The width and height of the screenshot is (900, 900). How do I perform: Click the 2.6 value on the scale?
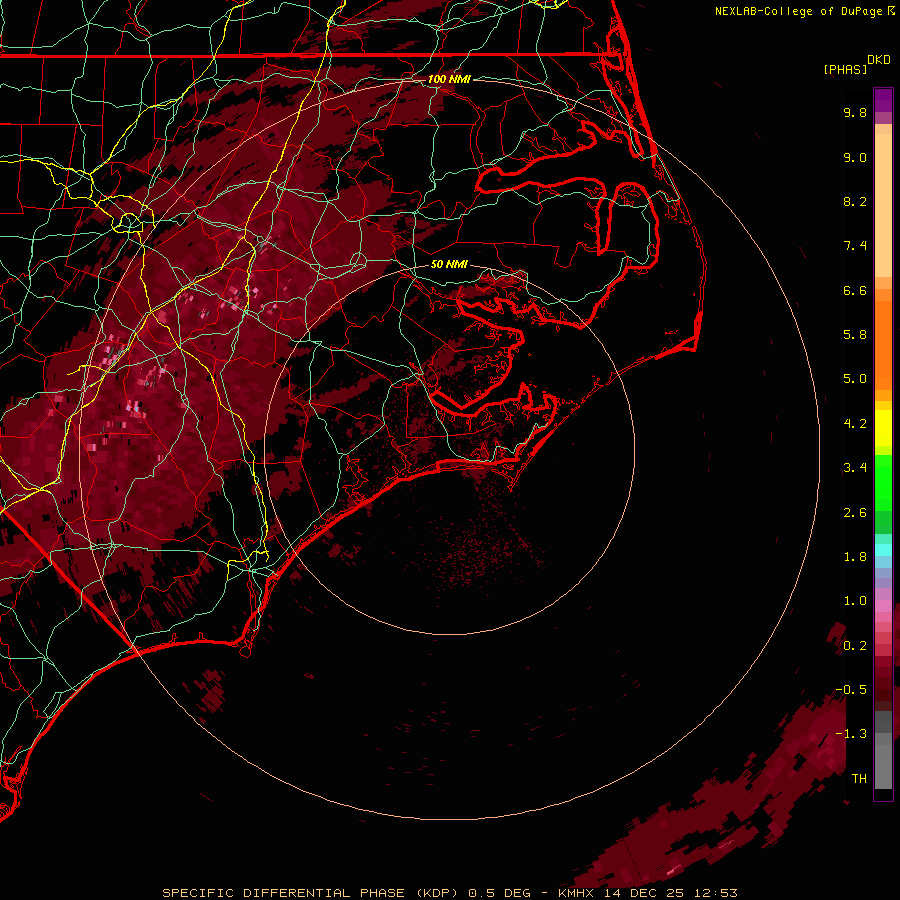coord(855,513)
